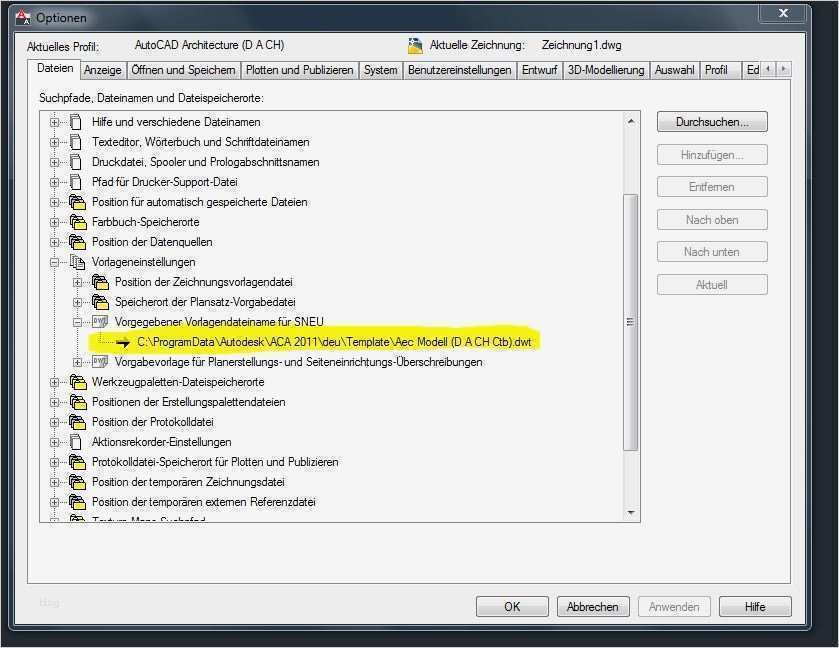Open the Entwurf tab
This screenshot has width=839, height=648.
[539, 70]
